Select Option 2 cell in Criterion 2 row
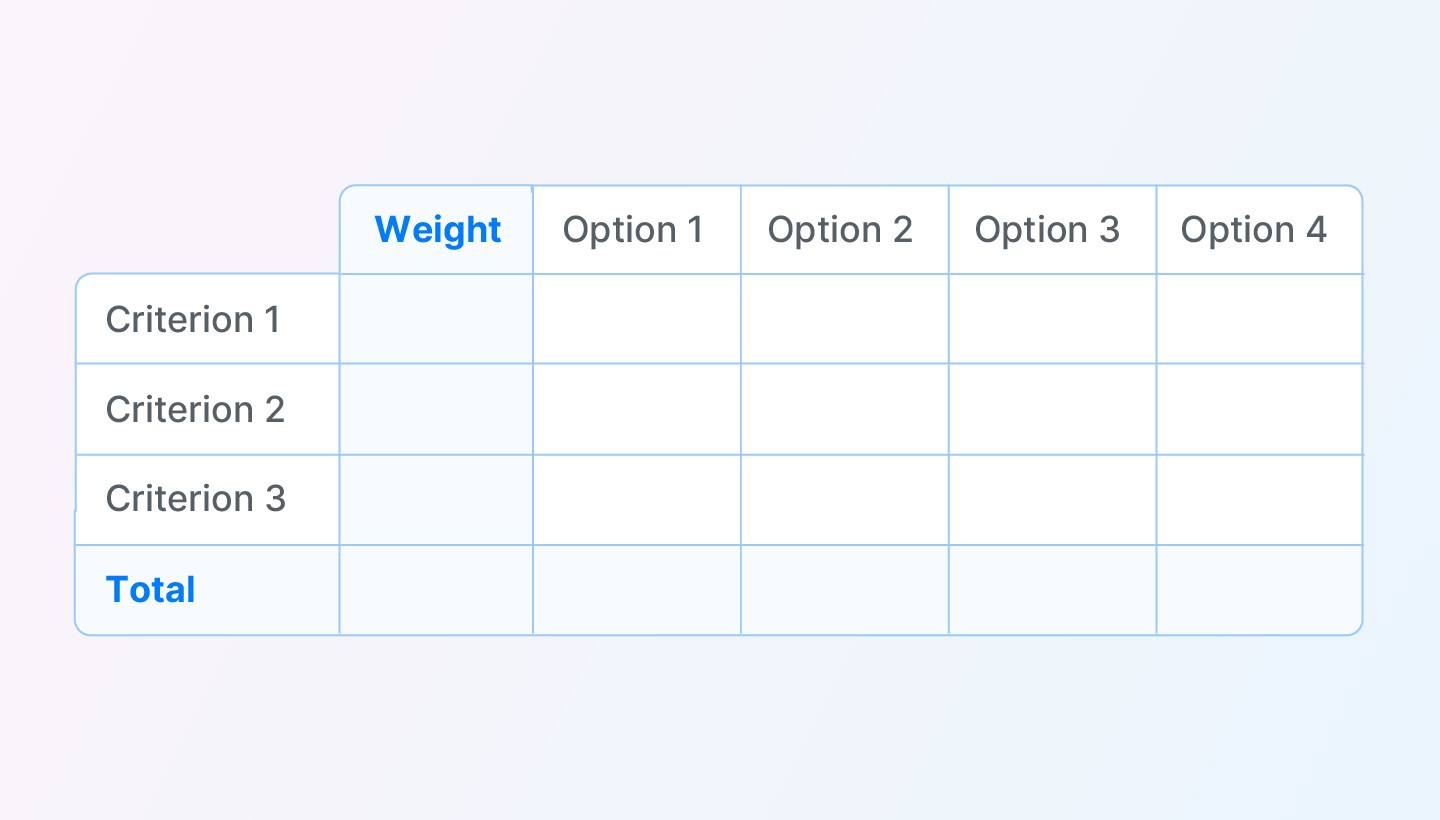Image resolution: width=1440 pixels, height=820 pixels. click(x=845, y=410)
